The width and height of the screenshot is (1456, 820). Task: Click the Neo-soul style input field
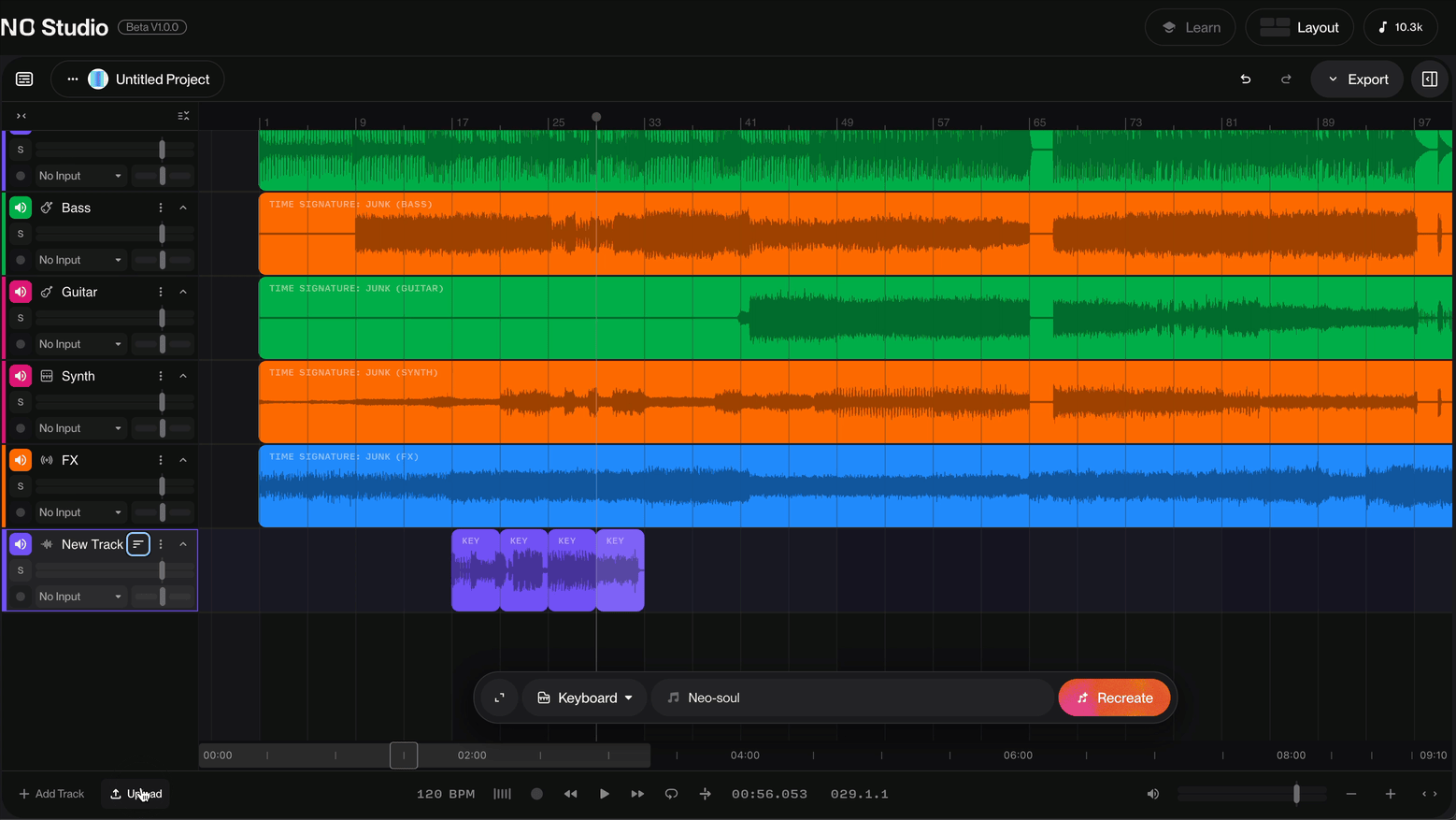[852, 698]
